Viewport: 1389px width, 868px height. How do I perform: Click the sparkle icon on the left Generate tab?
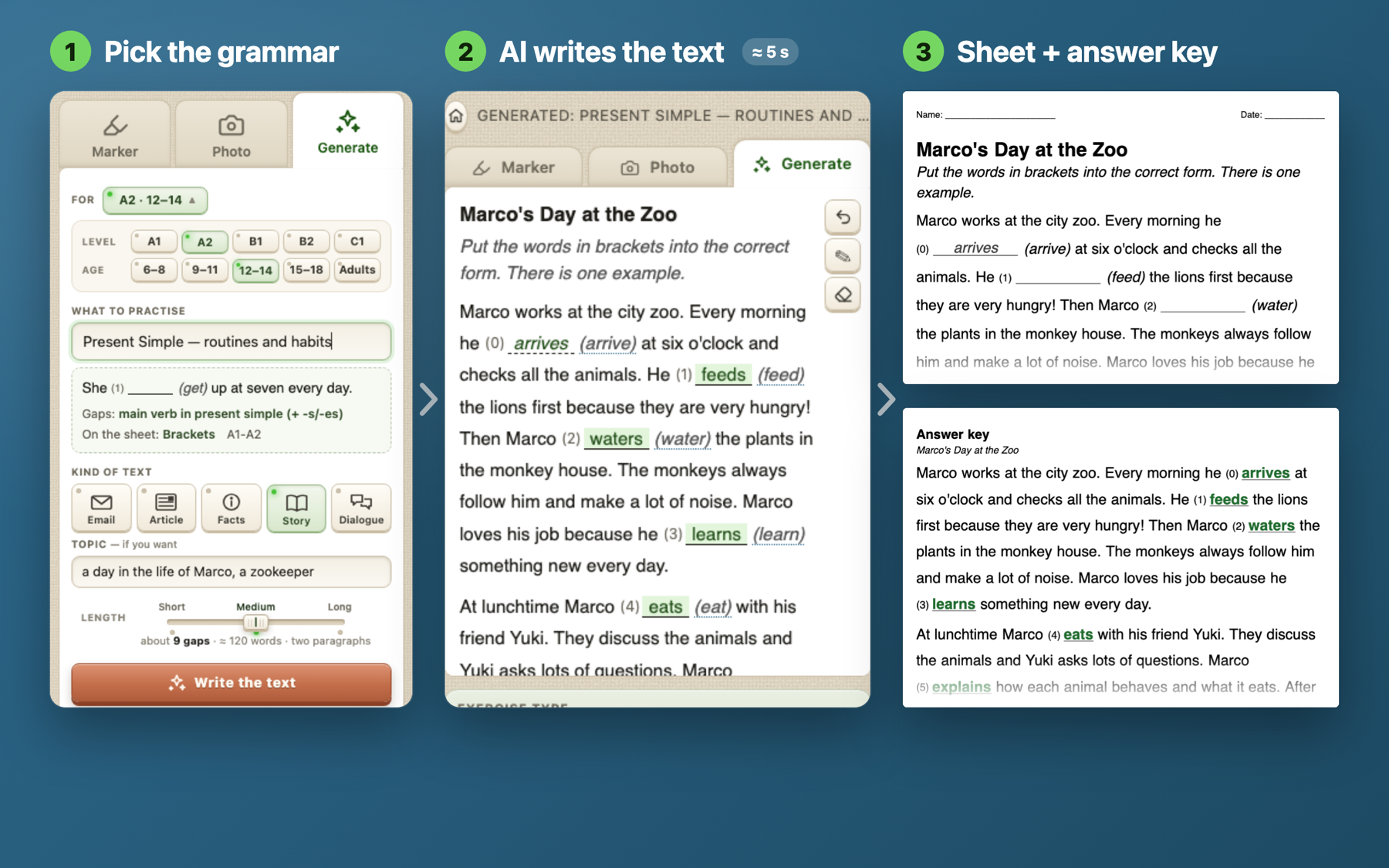coord(348,121)
